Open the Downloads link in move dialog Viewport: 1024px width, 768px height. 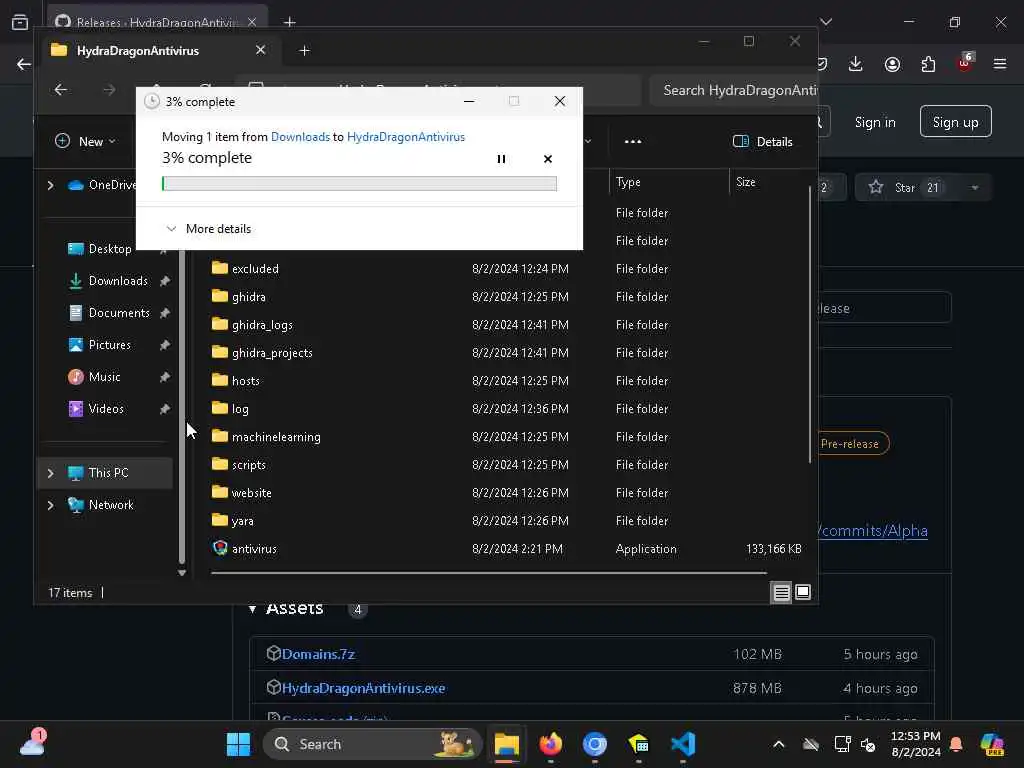point(300,136)
